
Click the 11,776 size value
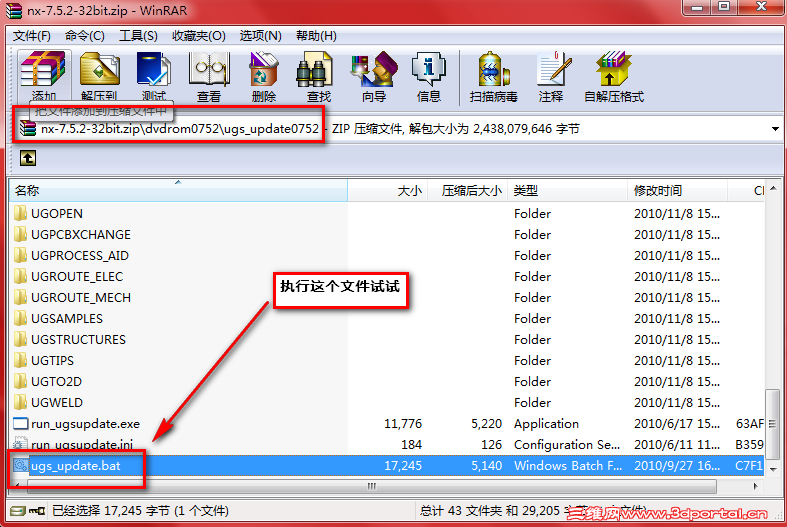[x=403, y=424]
